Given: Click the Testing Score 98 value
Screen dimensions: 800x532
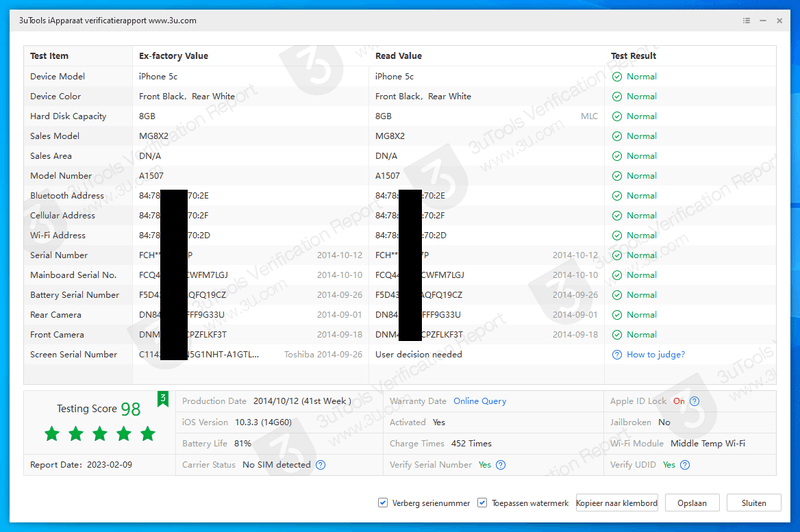Looking at the screenshot, I should (x=130, y=409).
